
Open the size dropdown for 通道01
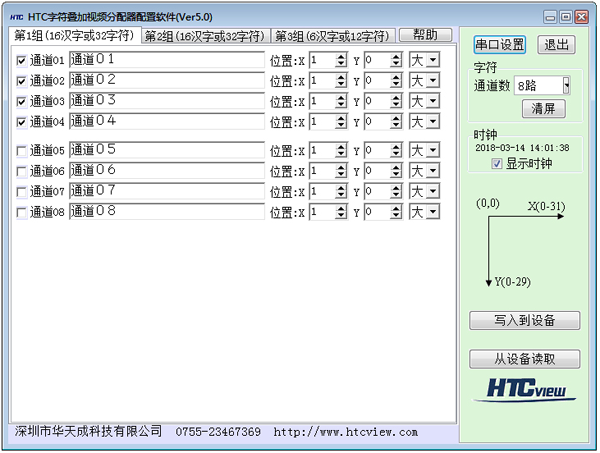[433, 60]
